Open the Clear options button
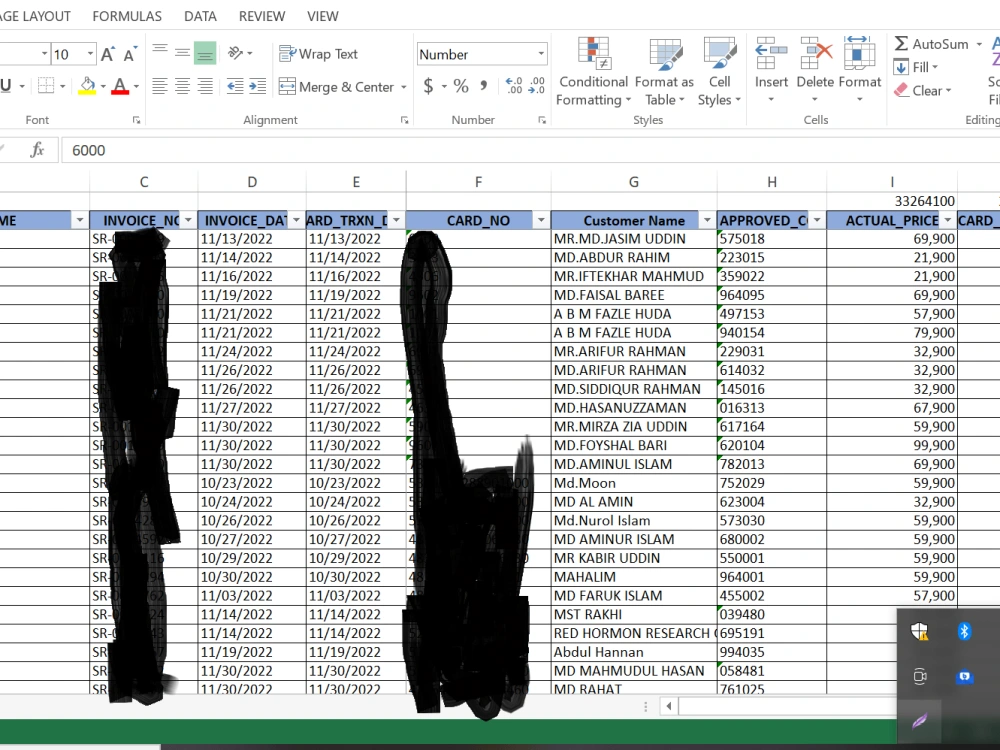 [923, 91]
